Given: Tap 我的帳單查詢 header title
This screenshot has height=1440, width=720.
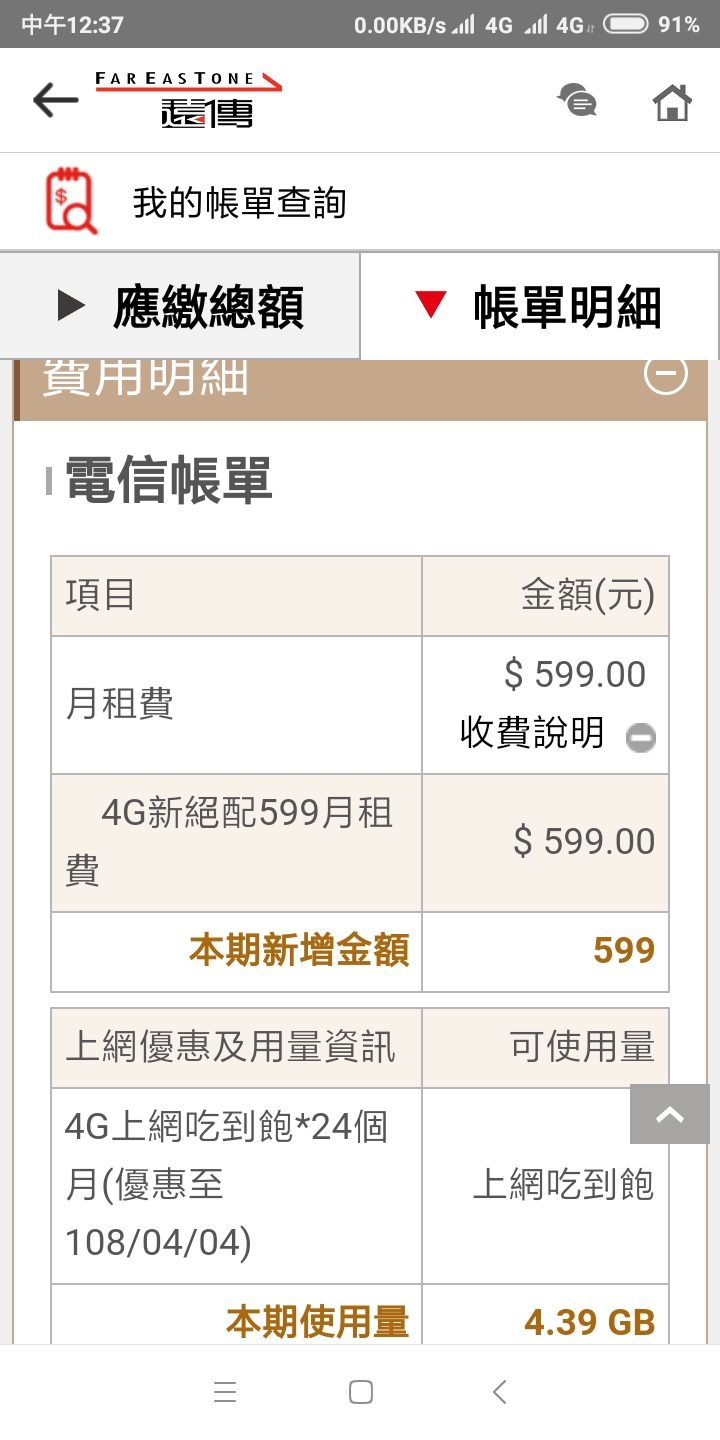Looking at the screenshot, I should (x=239, y=203).
